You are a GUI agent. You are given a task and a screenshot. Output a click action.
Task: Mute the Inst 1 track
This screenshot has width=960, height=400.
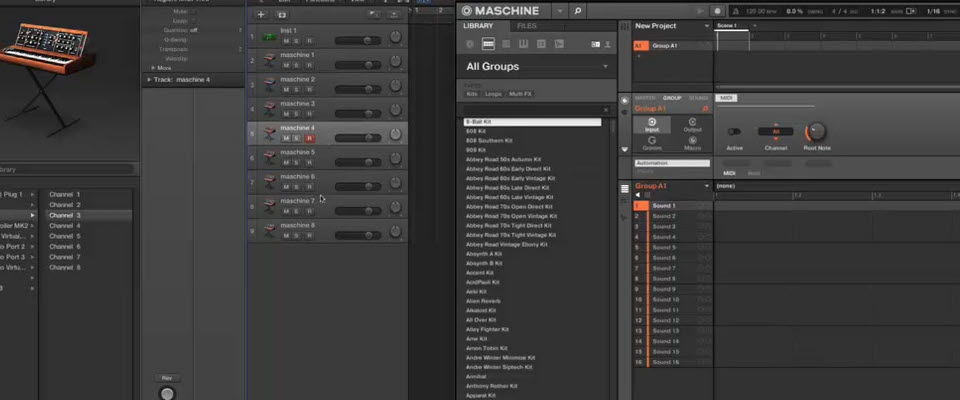click(x=286, y=41)
